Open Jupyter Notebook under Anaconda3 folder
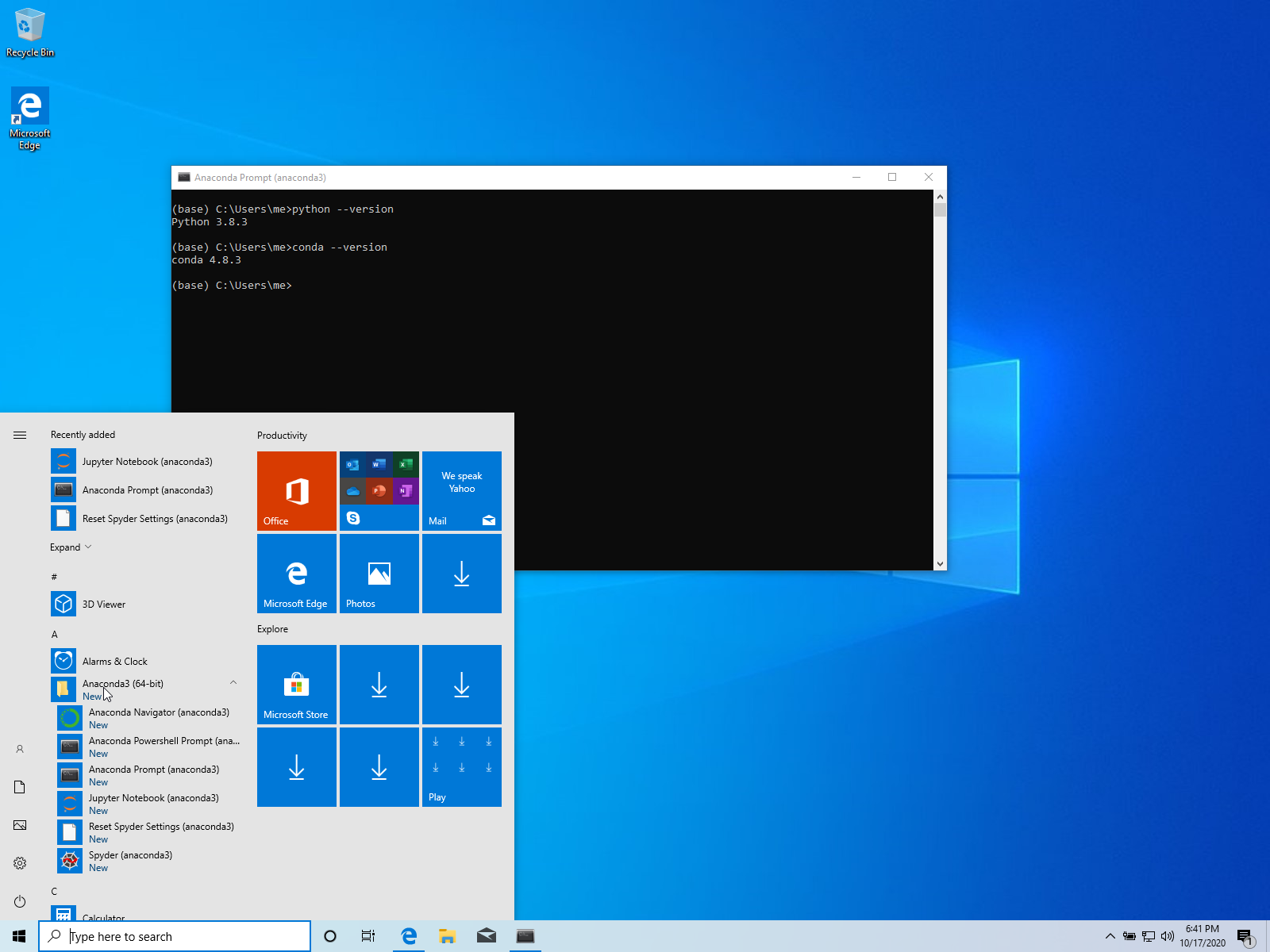This screenshot has width=1270, height=952. [x=149, y=804]
